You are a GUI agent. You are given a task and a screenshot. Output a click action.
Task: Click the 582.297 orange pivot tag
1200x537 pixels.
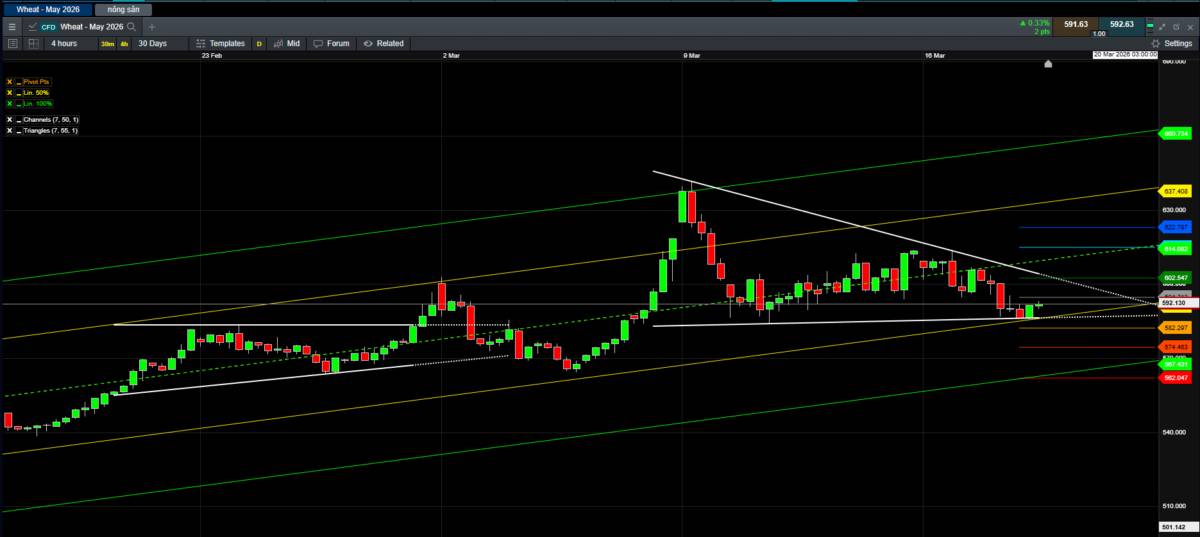pos(1175,328)
